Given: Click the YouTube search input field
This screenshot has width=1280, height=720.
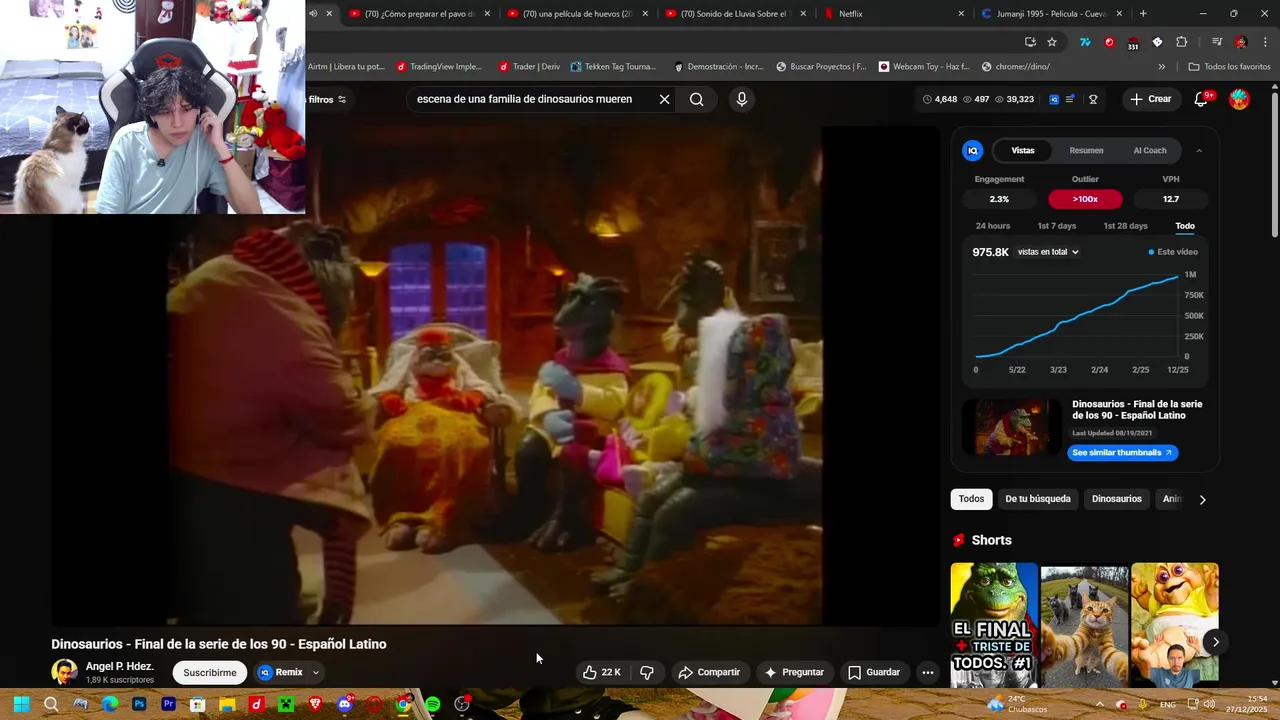Looking at the screenshot, I should click(530, 99).
